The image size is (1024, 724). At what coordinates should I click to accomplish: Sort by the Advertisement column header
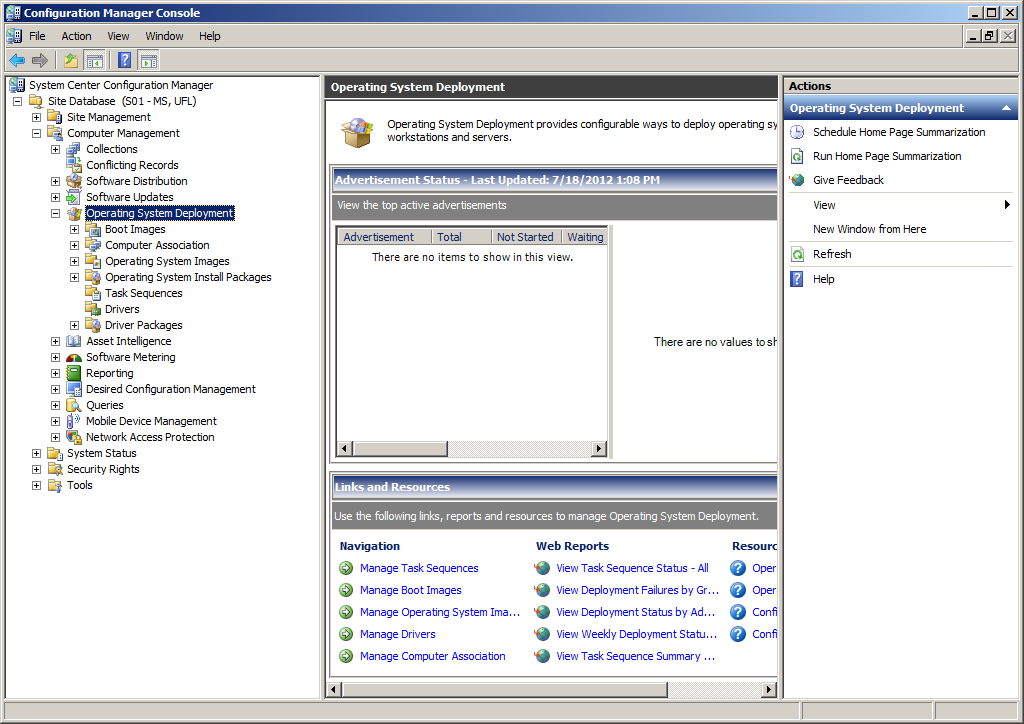[x=384, y=237]
